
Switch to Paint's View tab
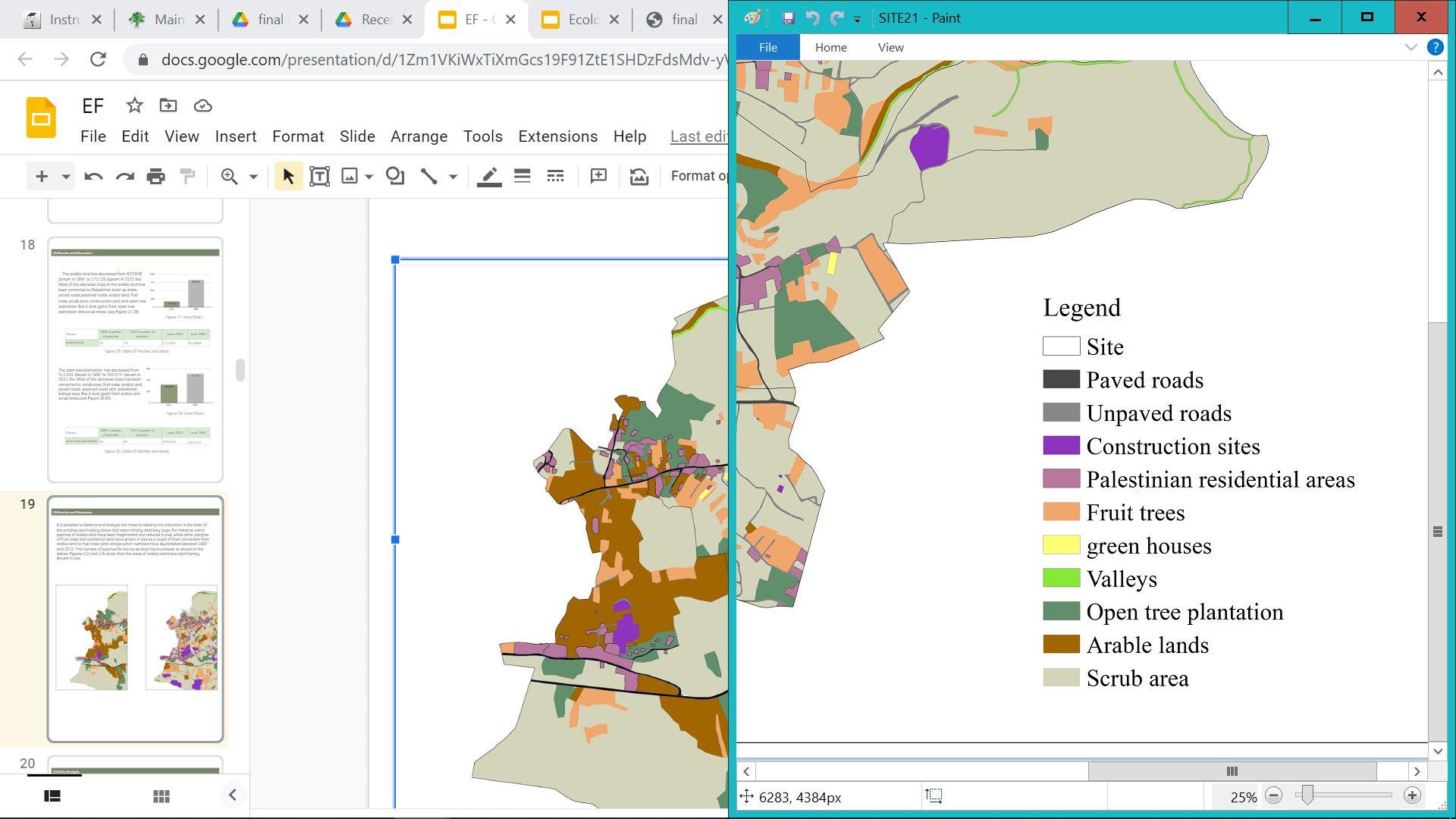tap(890, 47)
